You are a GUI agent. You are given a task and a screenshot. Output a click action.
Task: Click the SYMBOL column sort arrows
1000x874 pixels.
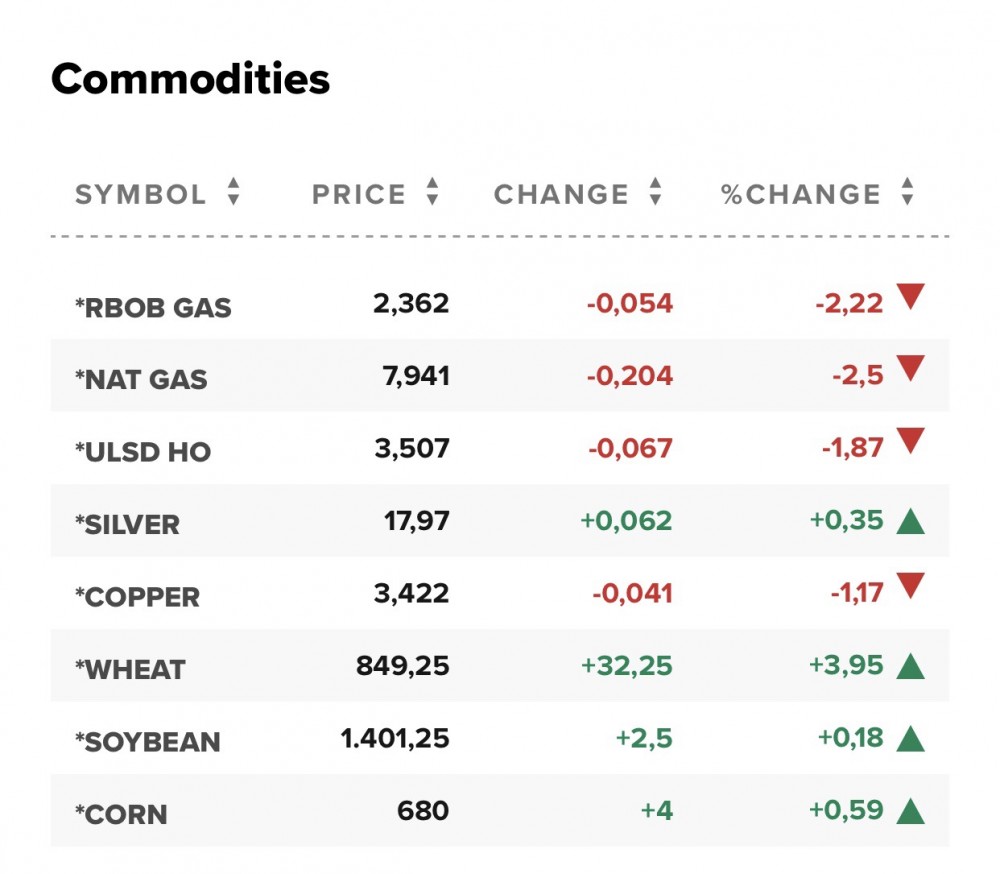pos(233,192)
